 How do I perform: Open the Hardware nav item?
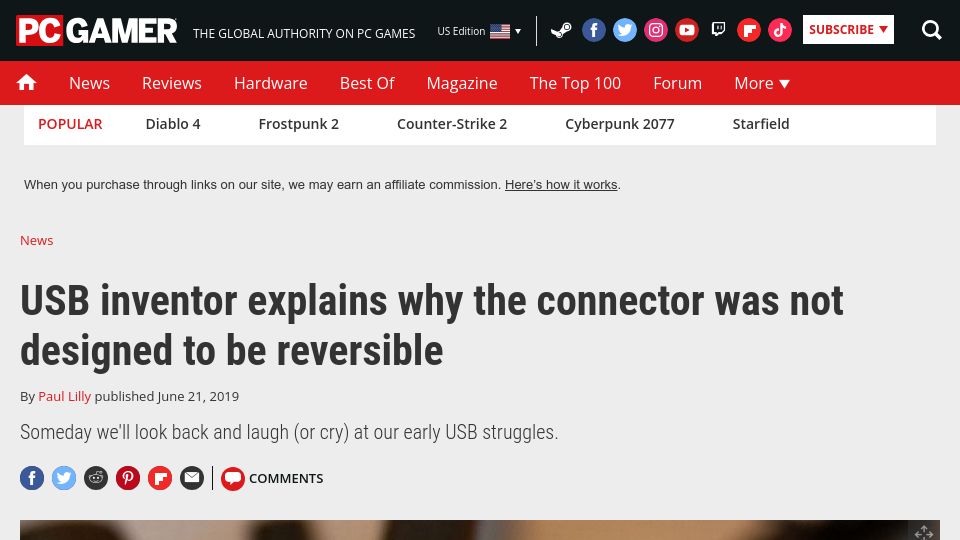[x=271, y=83]
